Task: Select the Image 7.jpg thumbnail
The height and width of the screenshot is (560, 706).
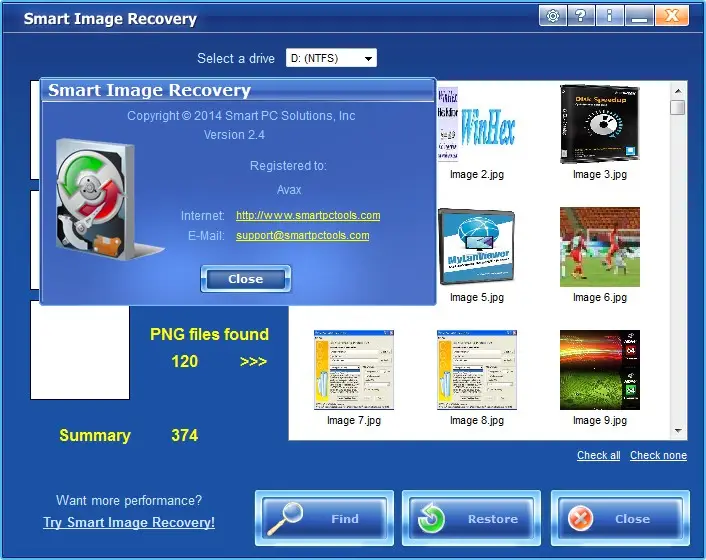Action: tap(354, 370)
